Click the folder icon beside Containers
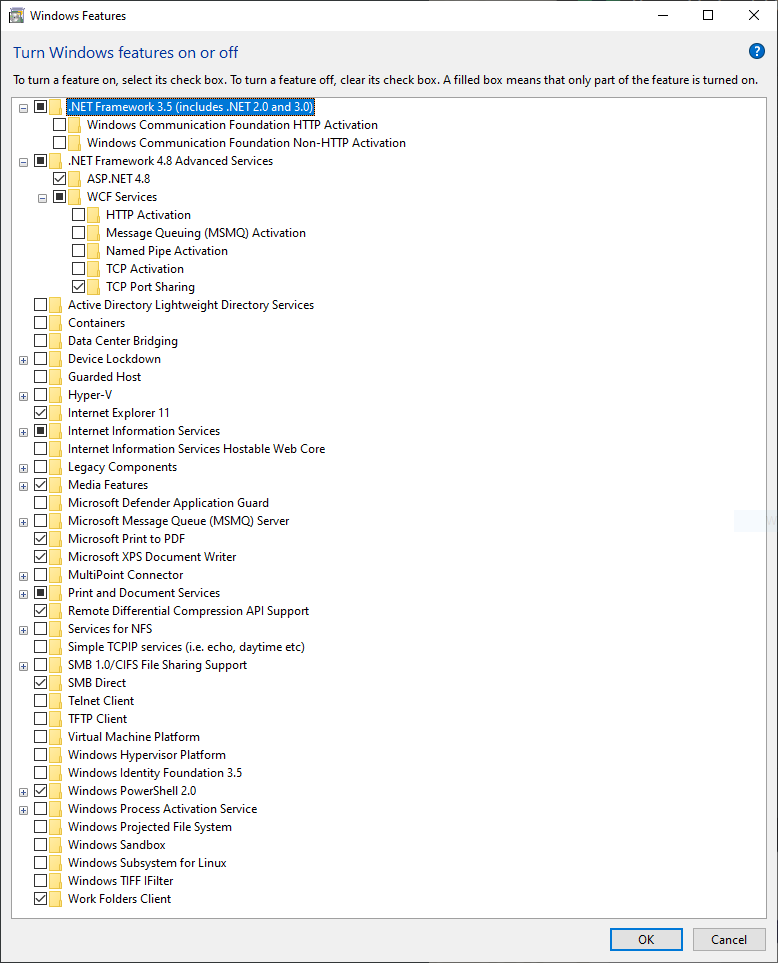The height and width of the screenshot is (963, 778). [x=55, y=323]
